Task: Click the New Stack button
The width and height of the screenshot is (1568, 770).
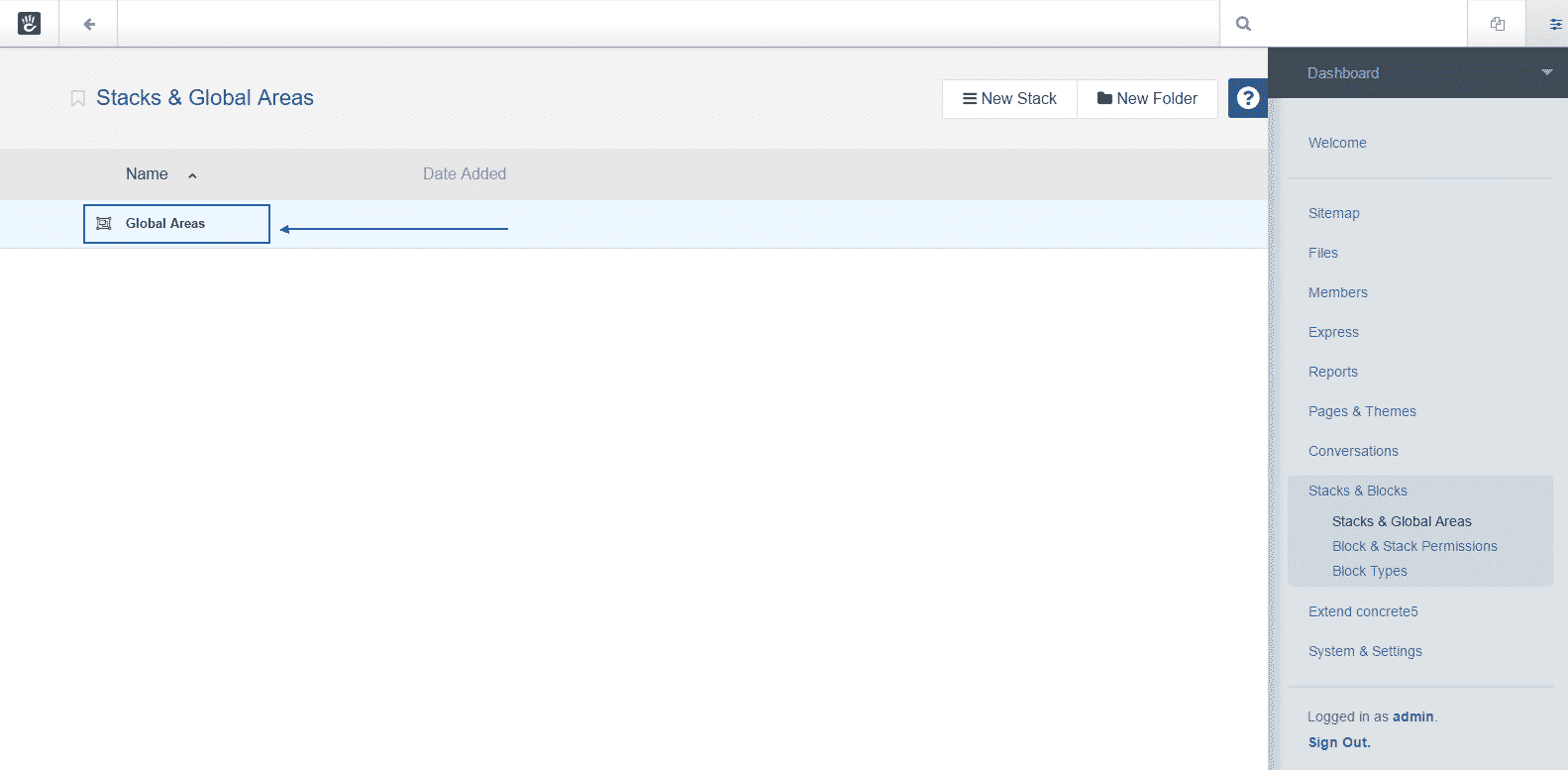Action: coord(1009,99)
